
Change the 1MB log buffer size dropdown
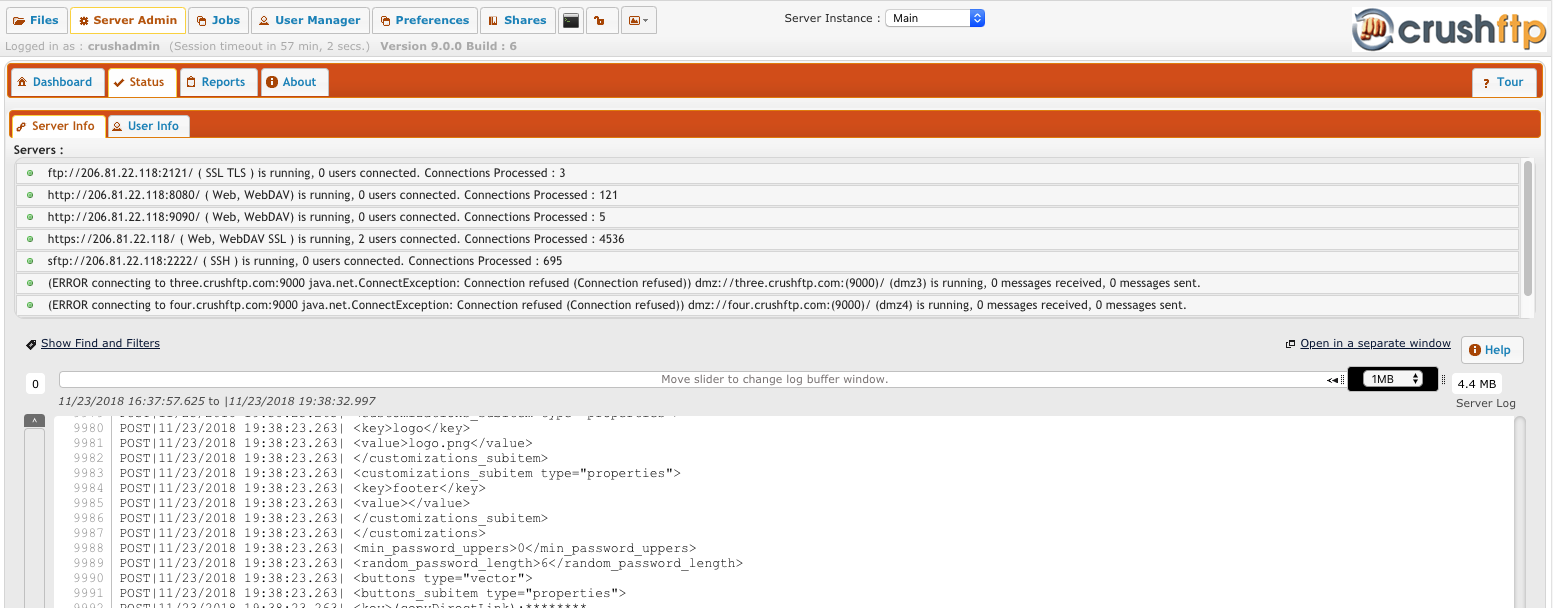(1393, 379)
